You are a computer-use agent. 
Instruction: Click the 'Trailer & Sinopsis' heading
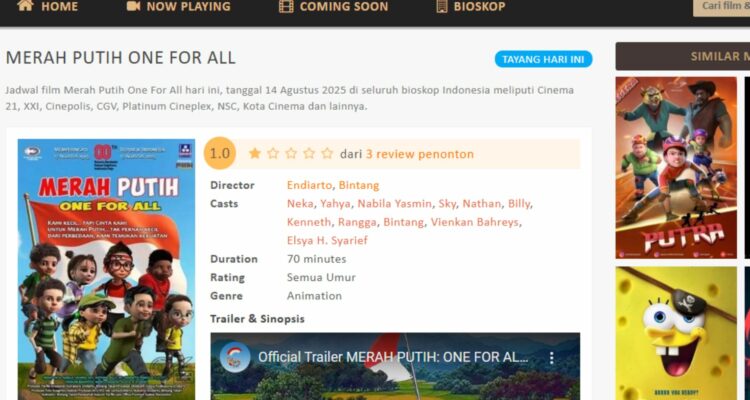click(257, 319)
